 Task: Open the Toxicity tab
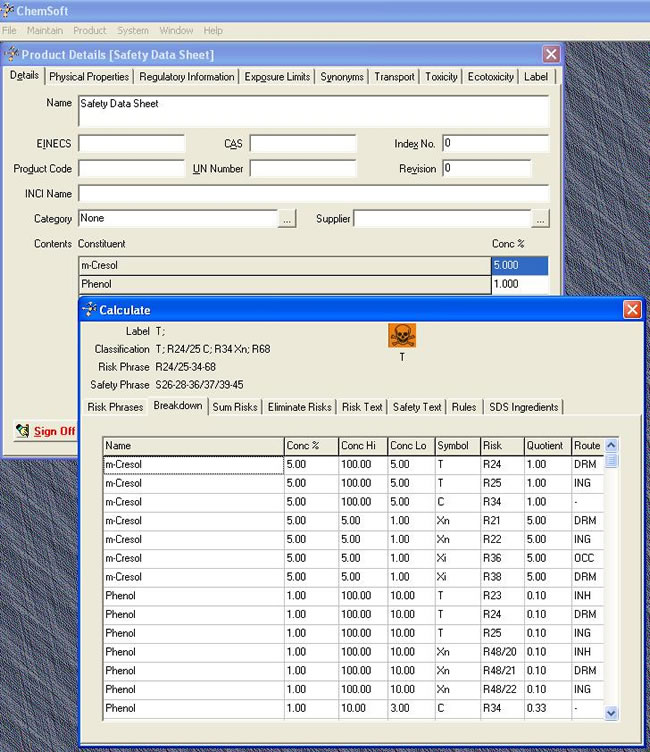click(x=441, y=77)
